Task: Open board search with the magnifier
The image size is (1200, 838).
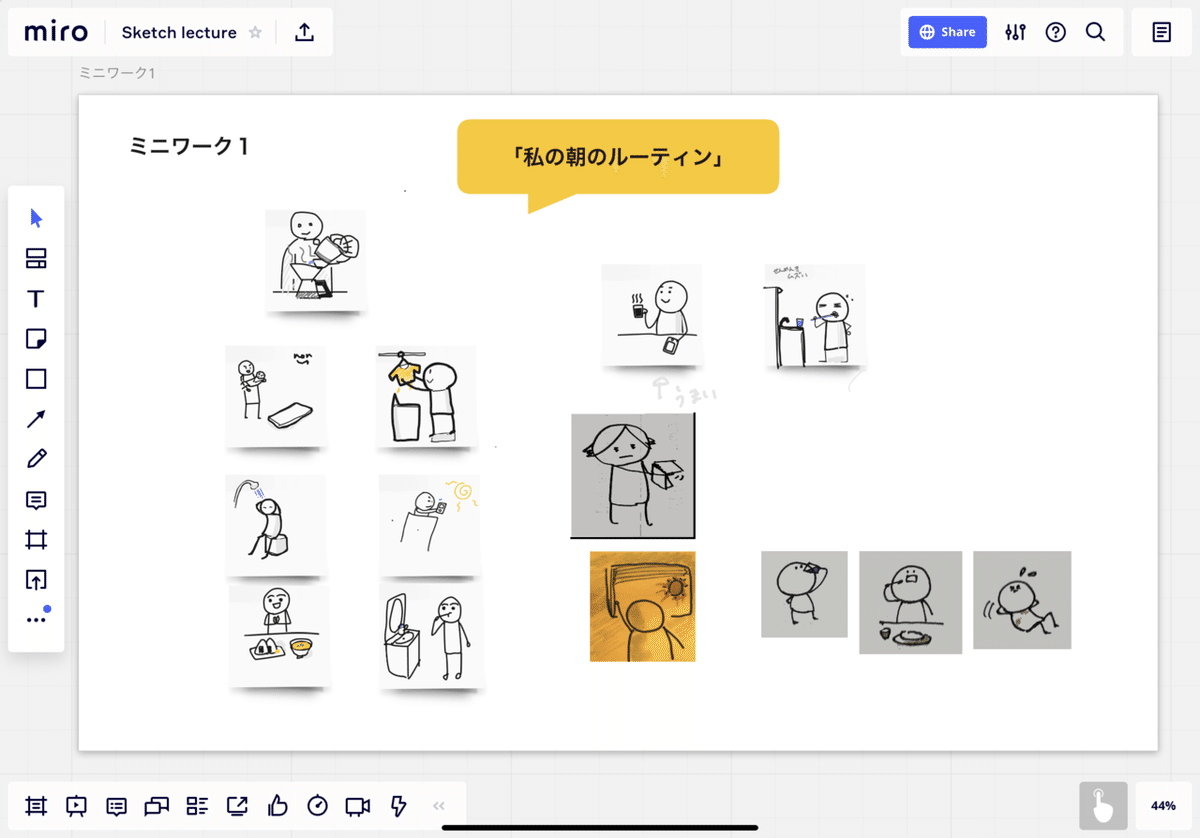Action: (x=1095, y=32)
